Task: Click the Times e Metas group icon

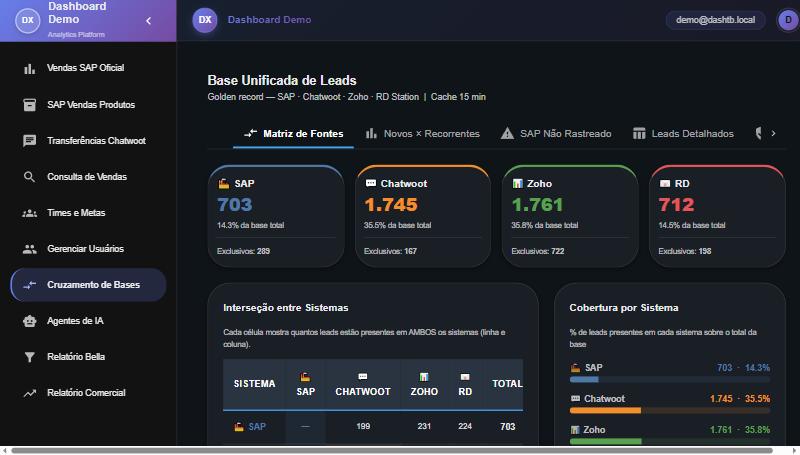Action: point(30,213)
